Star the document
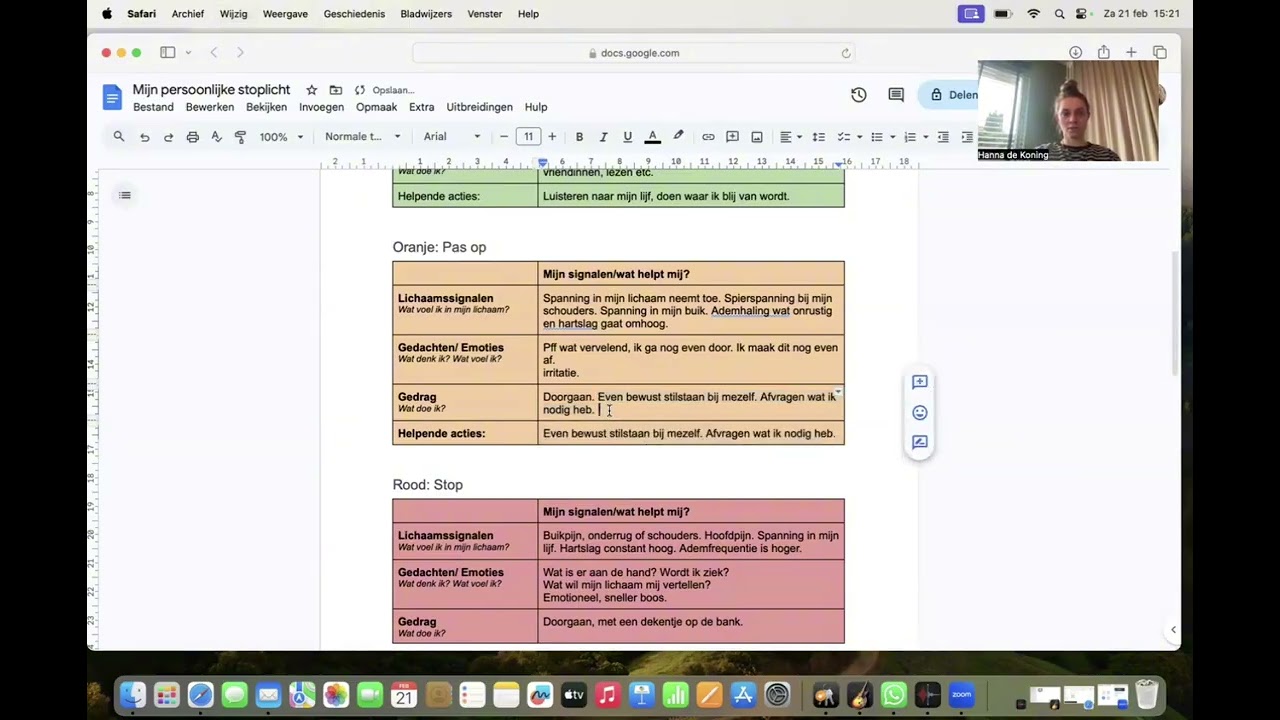This screenshot has height=720, width=1280. [x=311, y=90]
